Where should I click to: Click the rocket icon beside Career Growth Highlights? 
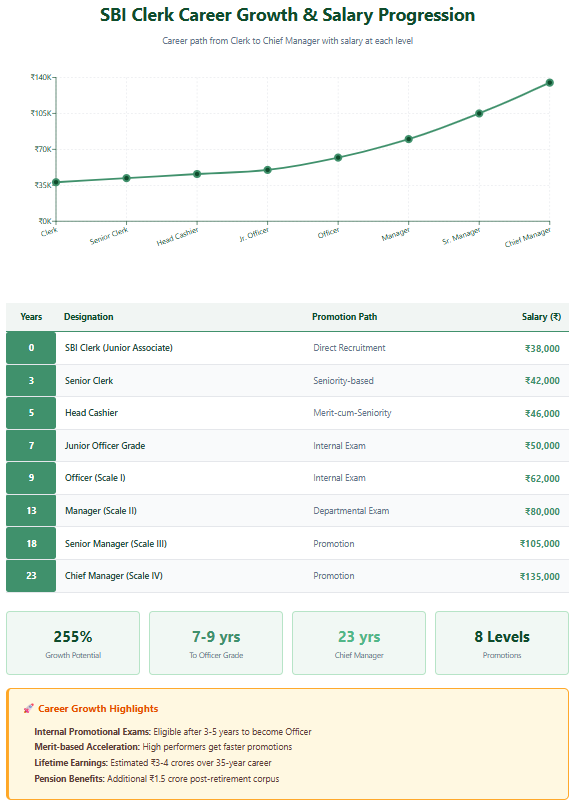point(29,709)
